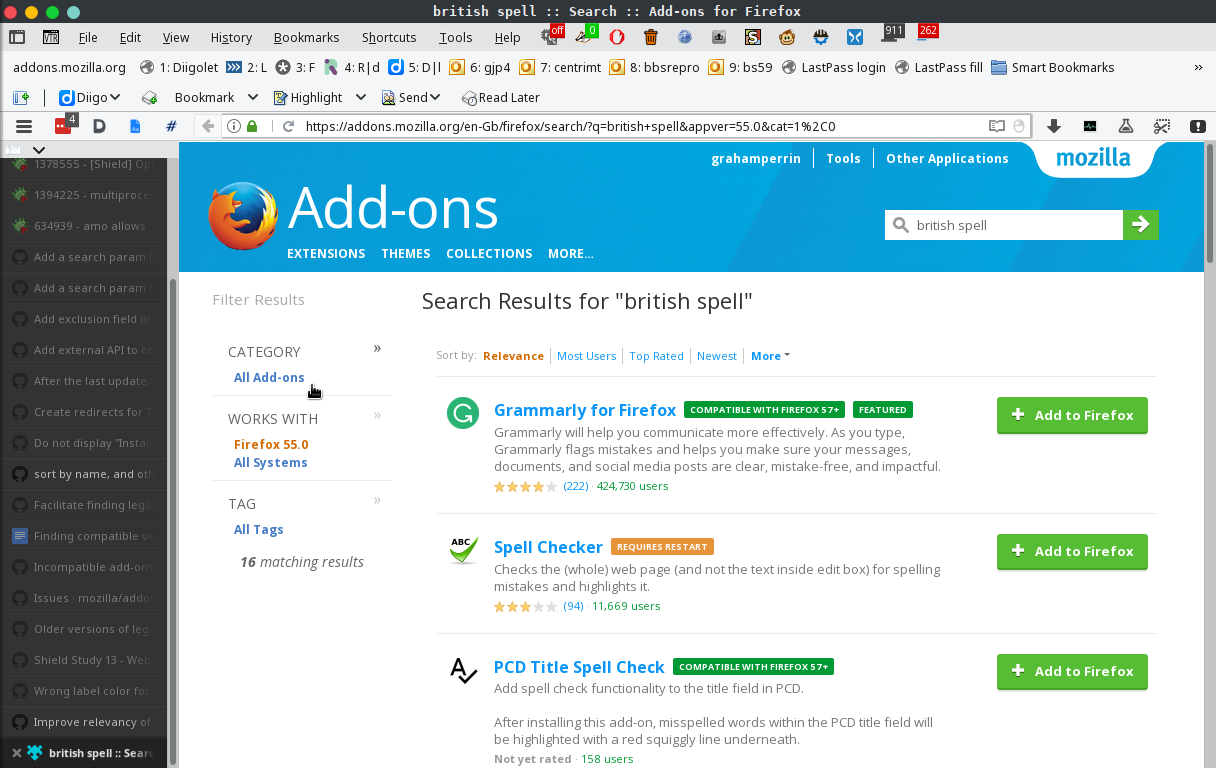The width and height of the screenshot is (1216, 768).
Task: Open the Bookmarks menu
Action: click(306, 37)
